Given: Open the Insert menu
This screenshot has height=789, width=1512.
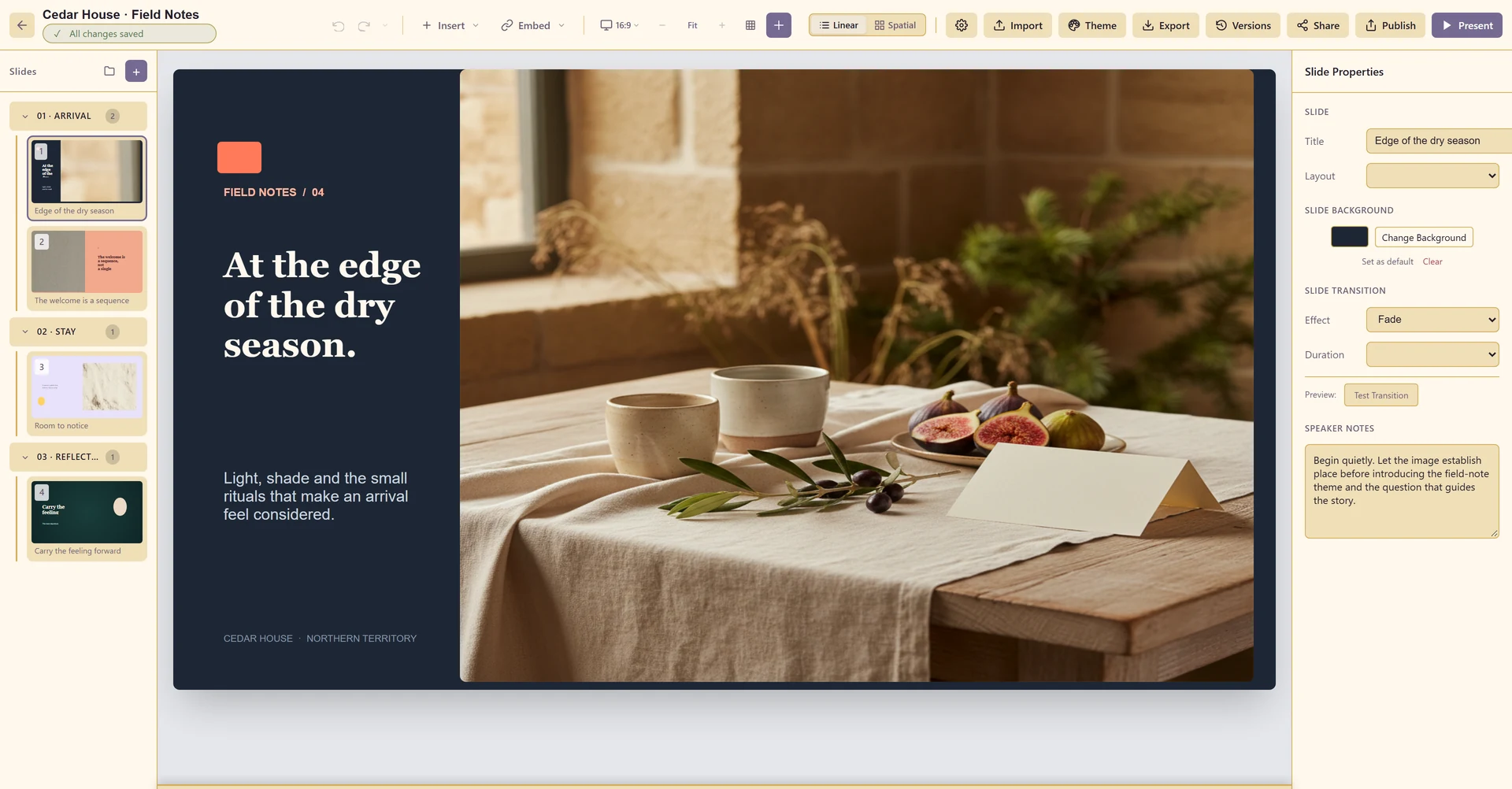Looking at the screenshot, I should 450,25.
